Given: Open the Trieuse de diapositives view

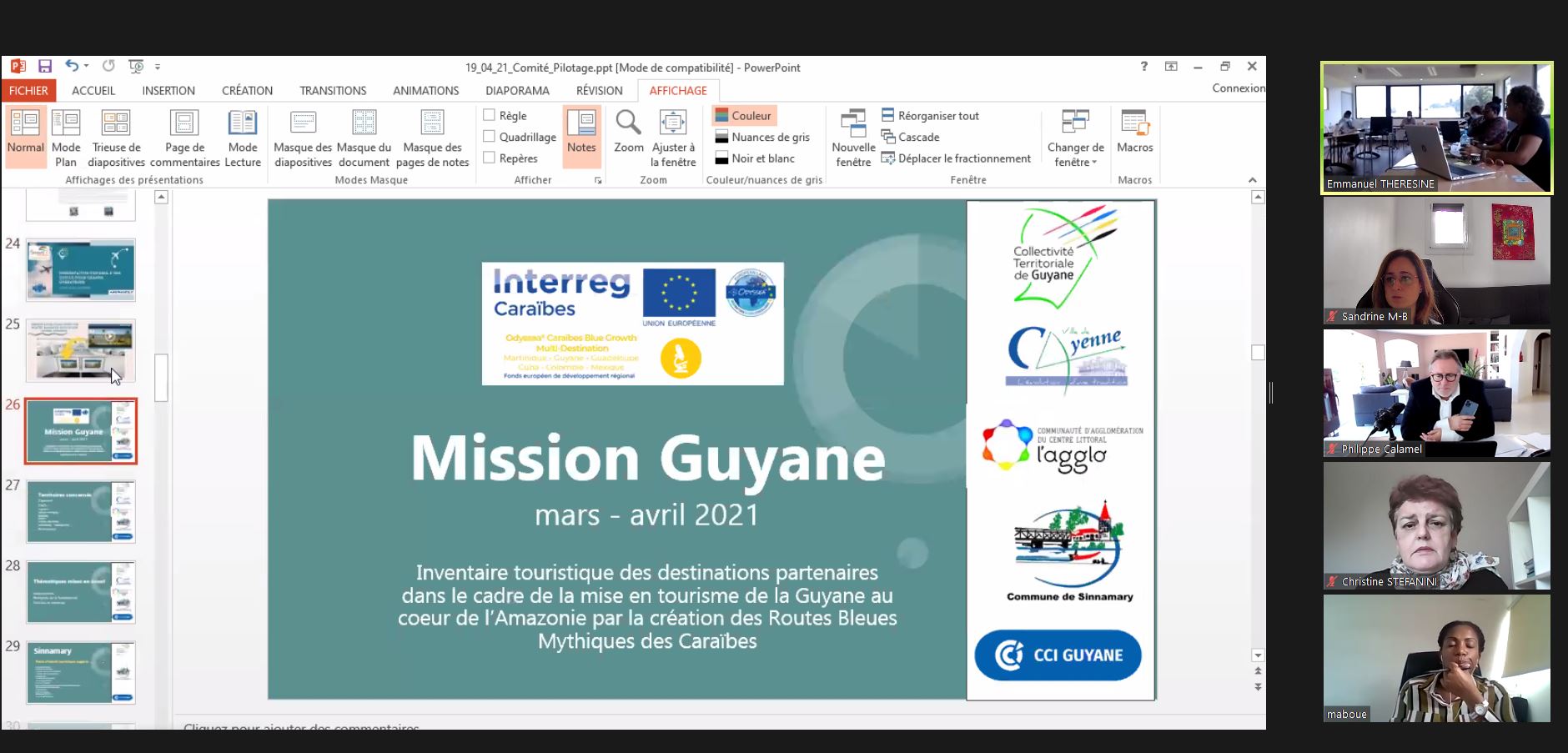Looking at the screenshot, I should [x=116, y=138].
